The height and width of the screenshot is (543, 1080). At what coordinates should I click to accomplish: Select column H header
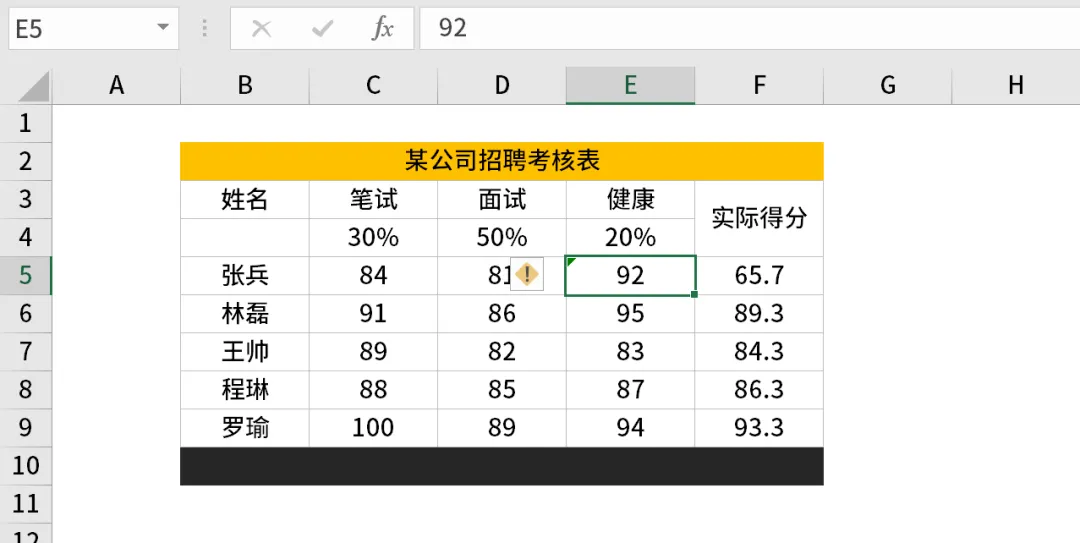(x=1015, y=85)
